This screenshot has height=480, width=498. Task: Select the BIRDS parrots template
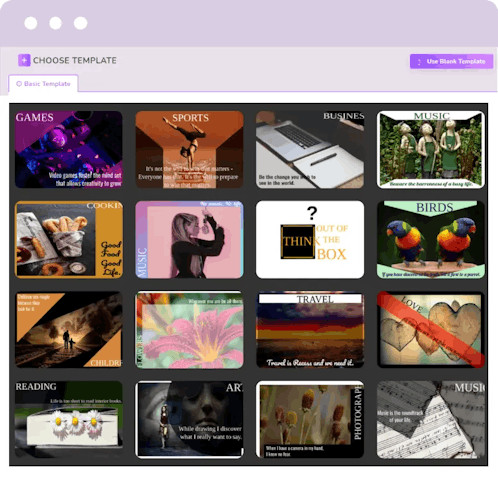click(x=431, y=240)
